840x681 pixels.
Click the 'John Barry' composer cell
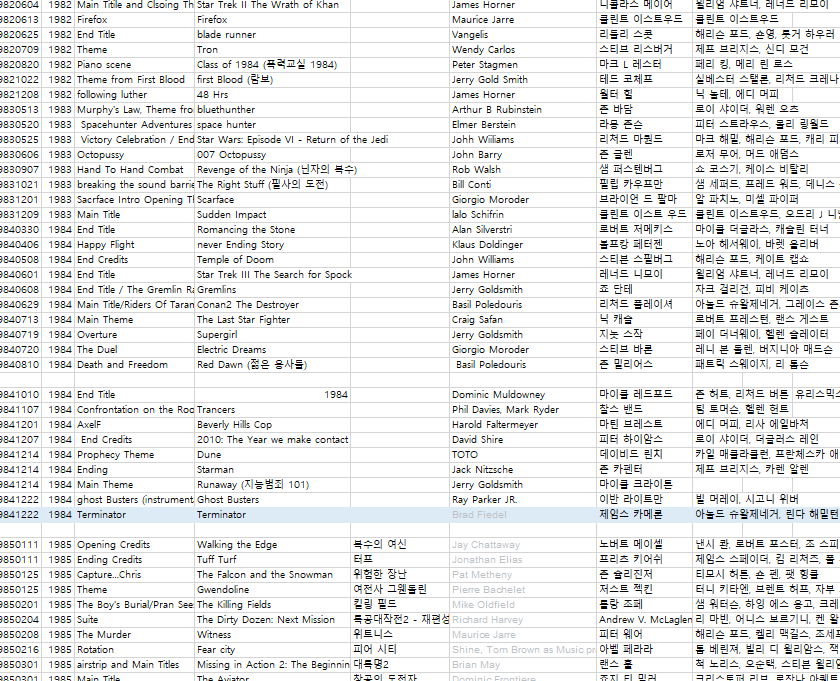pyautogui.click(x=523, y=155)
